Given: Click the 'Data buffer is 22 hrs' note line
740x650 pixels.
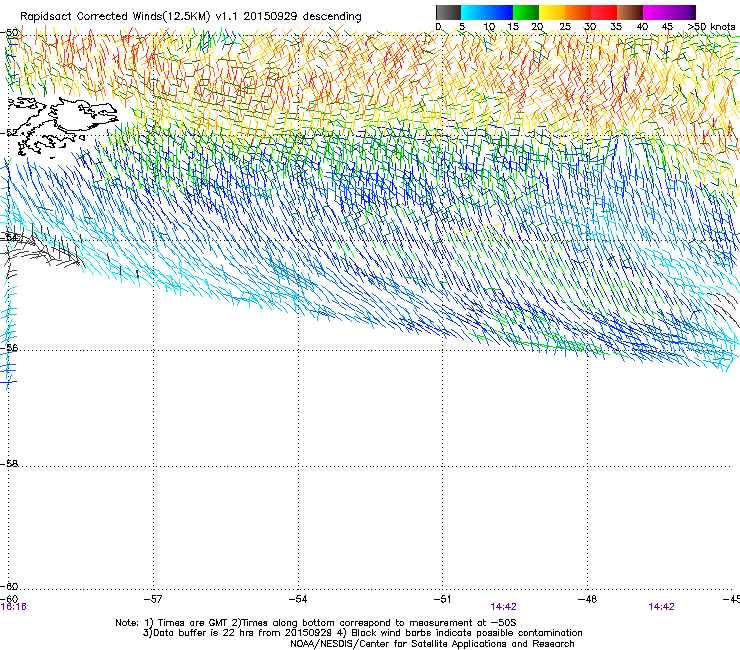Looking at the screenshot, I should point(362,633).
